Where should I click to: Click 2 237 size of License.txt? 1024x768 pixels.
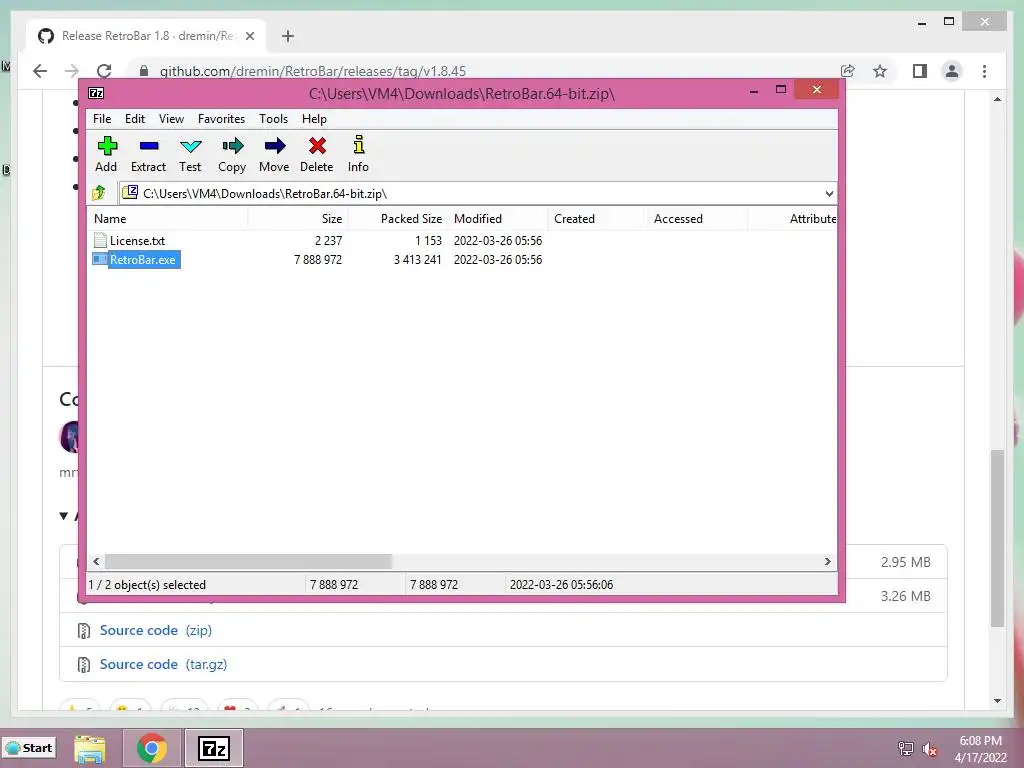pyautogui.click(x=328, y=240)
